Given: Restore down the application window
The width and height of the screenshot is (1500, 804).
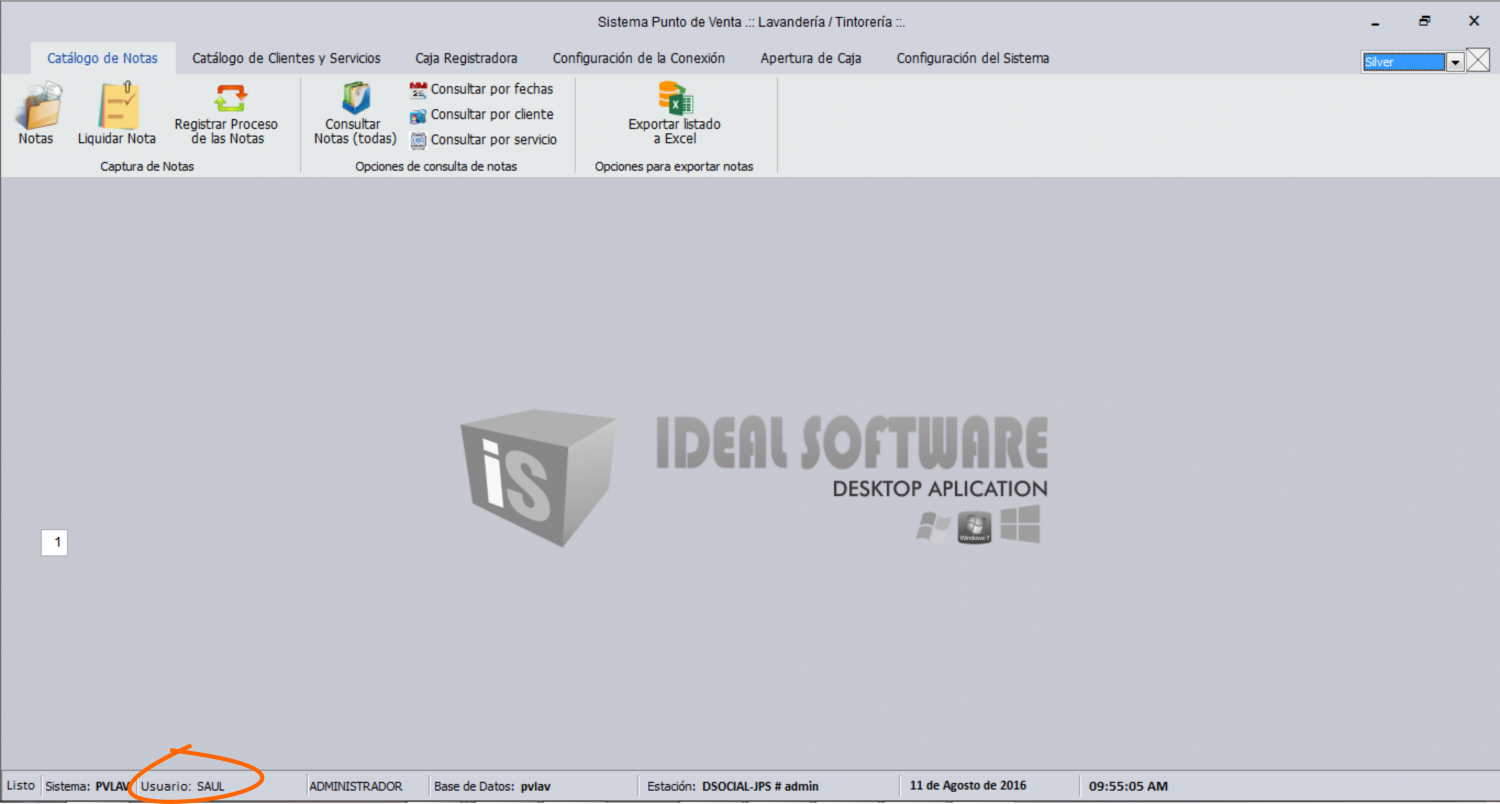Looking at the screenshot, I should [x=1424, y=21].
